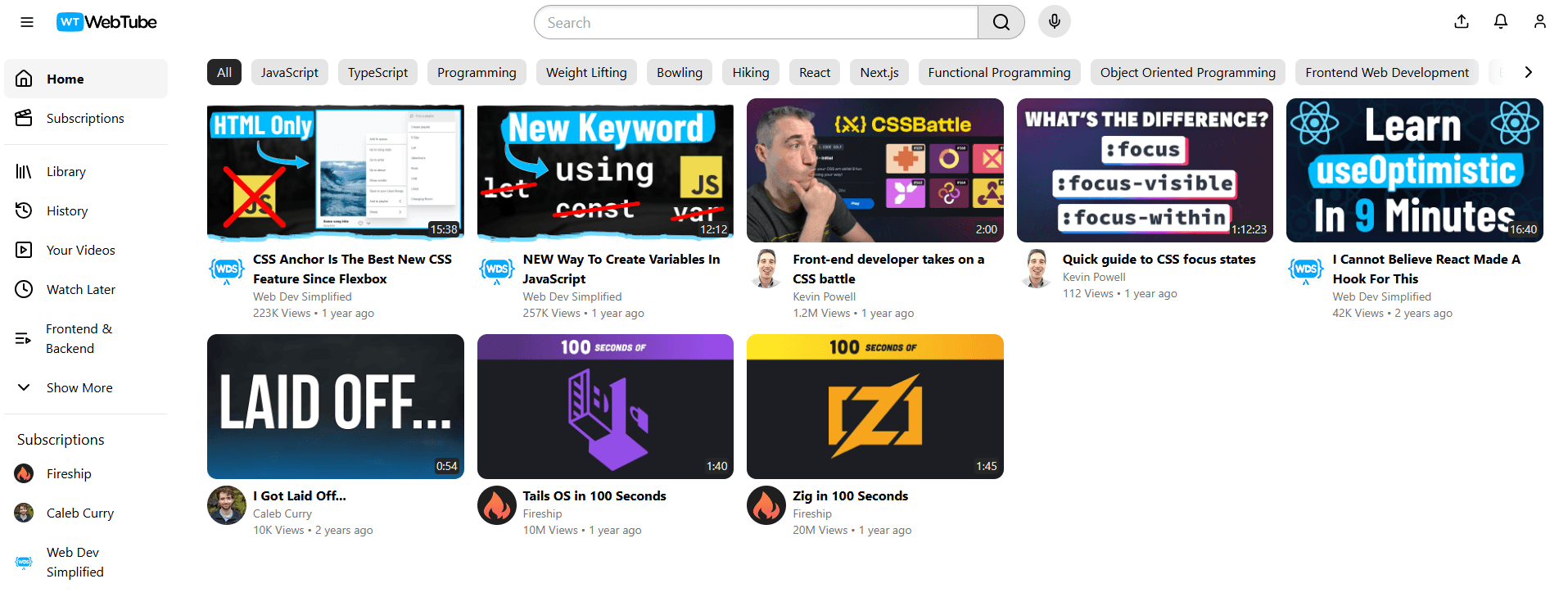Screen dimensions: 1568x597
Task: Click the Your Videos icon
Action: pyautogui.click(x=24, y=250)
